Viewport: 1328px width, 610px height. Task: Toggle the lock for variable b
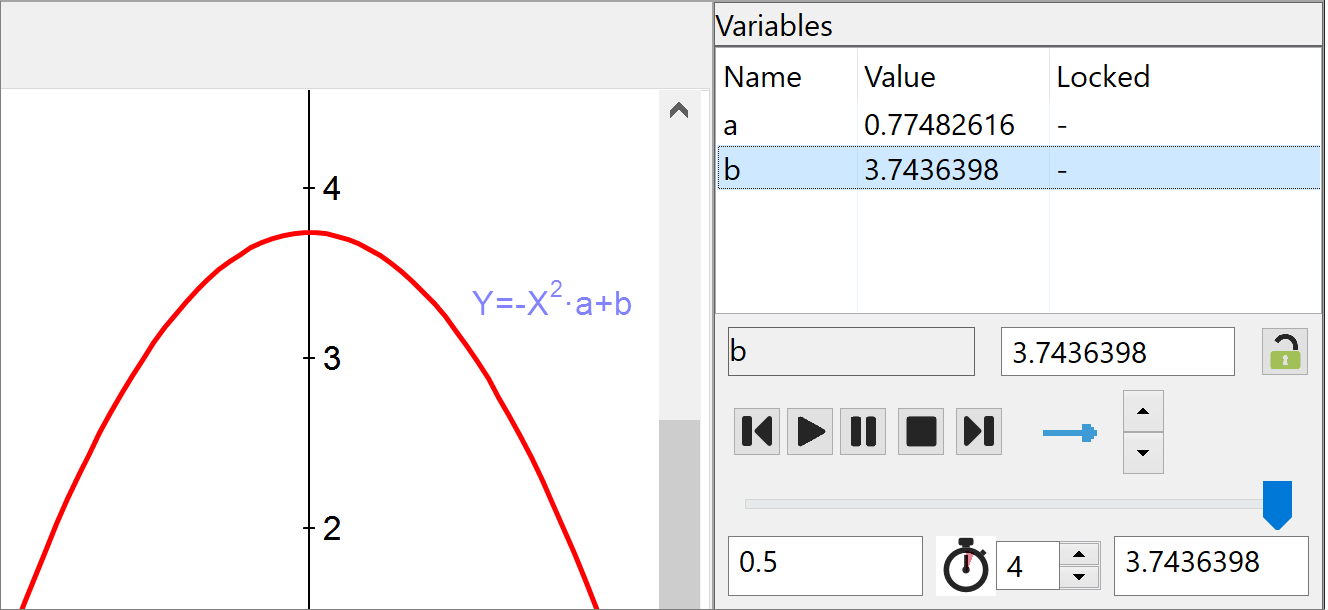coord(1284,351)
